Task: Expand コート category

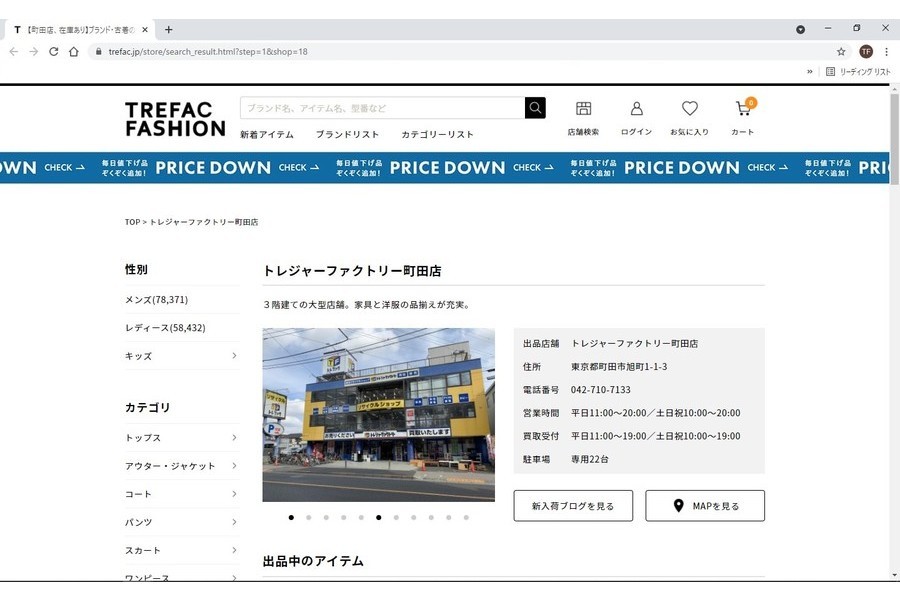Action: coord(181,494)
